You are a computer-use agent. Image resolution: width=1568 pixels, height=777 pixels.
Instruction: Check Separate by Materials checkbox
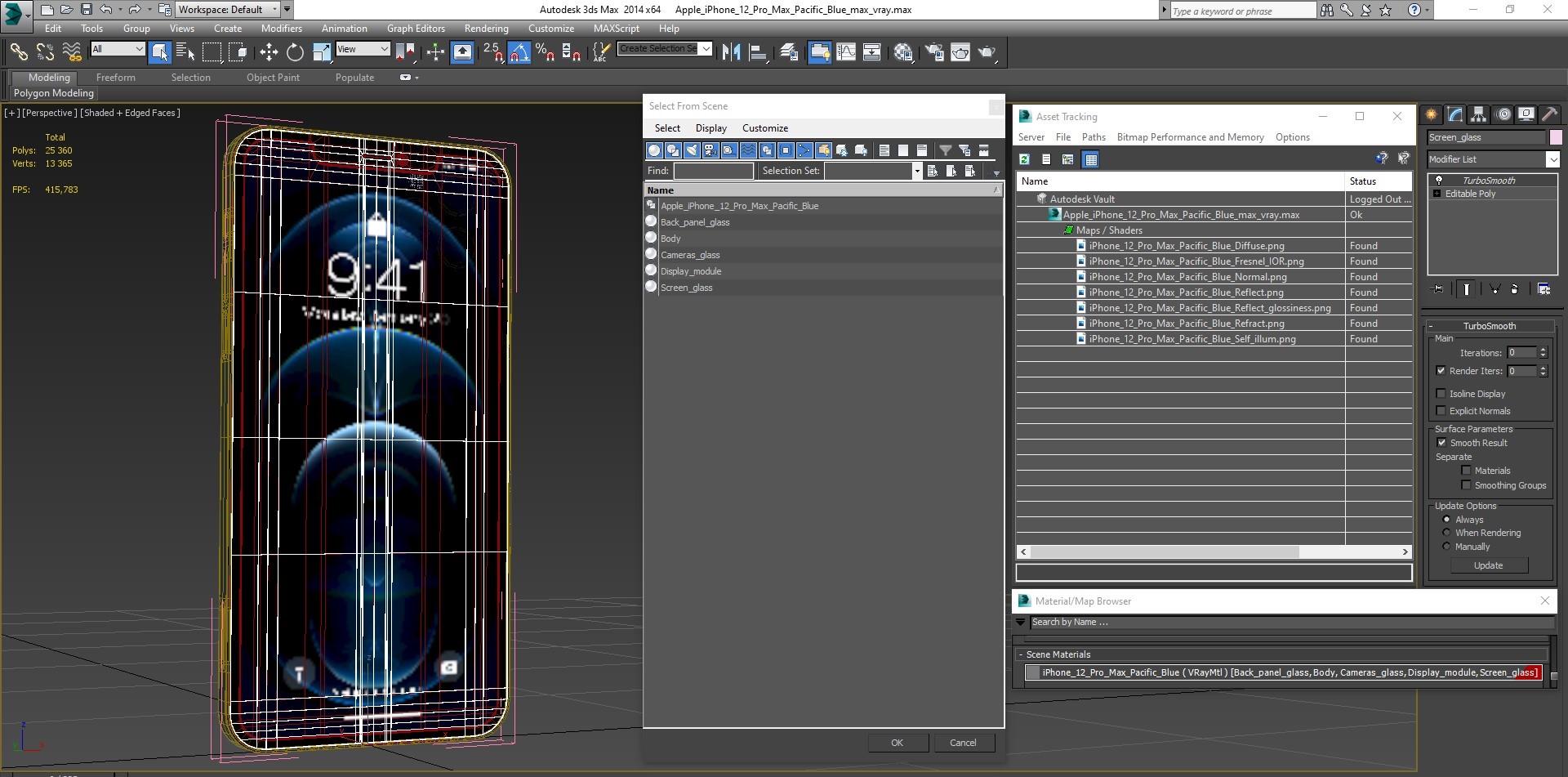pyautogui.click(x=1466, y=470)
